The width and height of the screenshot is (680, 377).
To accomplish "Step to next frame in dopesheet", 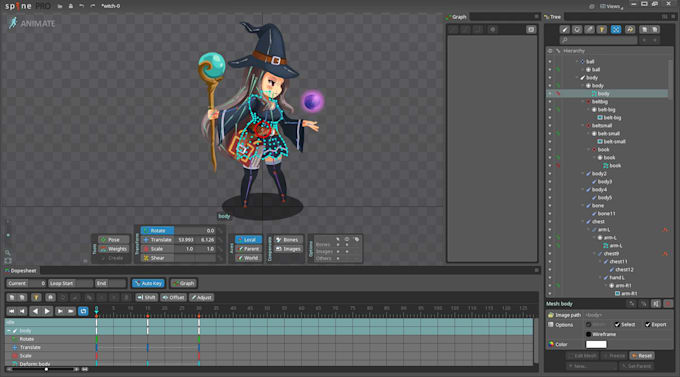I will [60, 311].
